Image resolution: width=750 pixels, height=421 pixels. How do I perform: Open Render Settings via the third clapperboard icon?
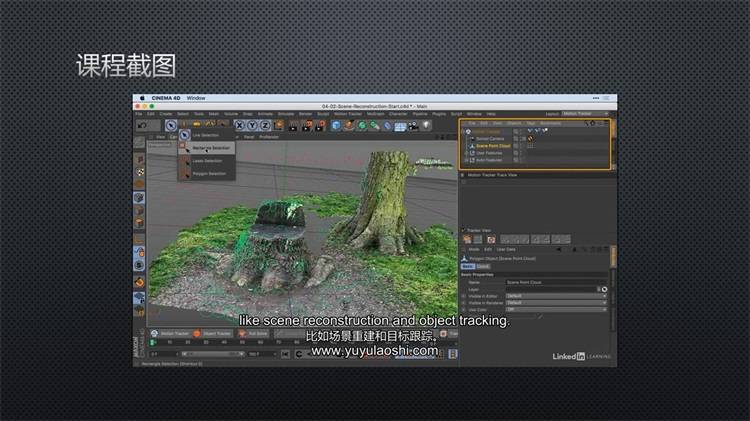(x=320, y=126)
